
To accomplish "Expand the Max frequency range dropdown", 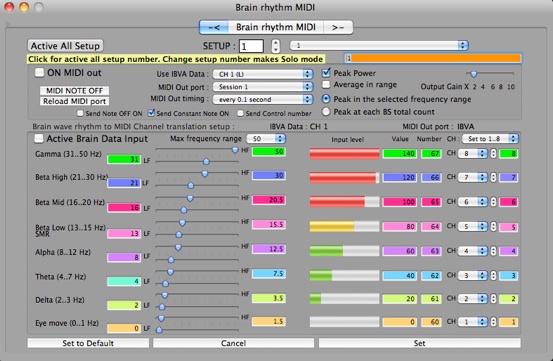I will point(266,139).
